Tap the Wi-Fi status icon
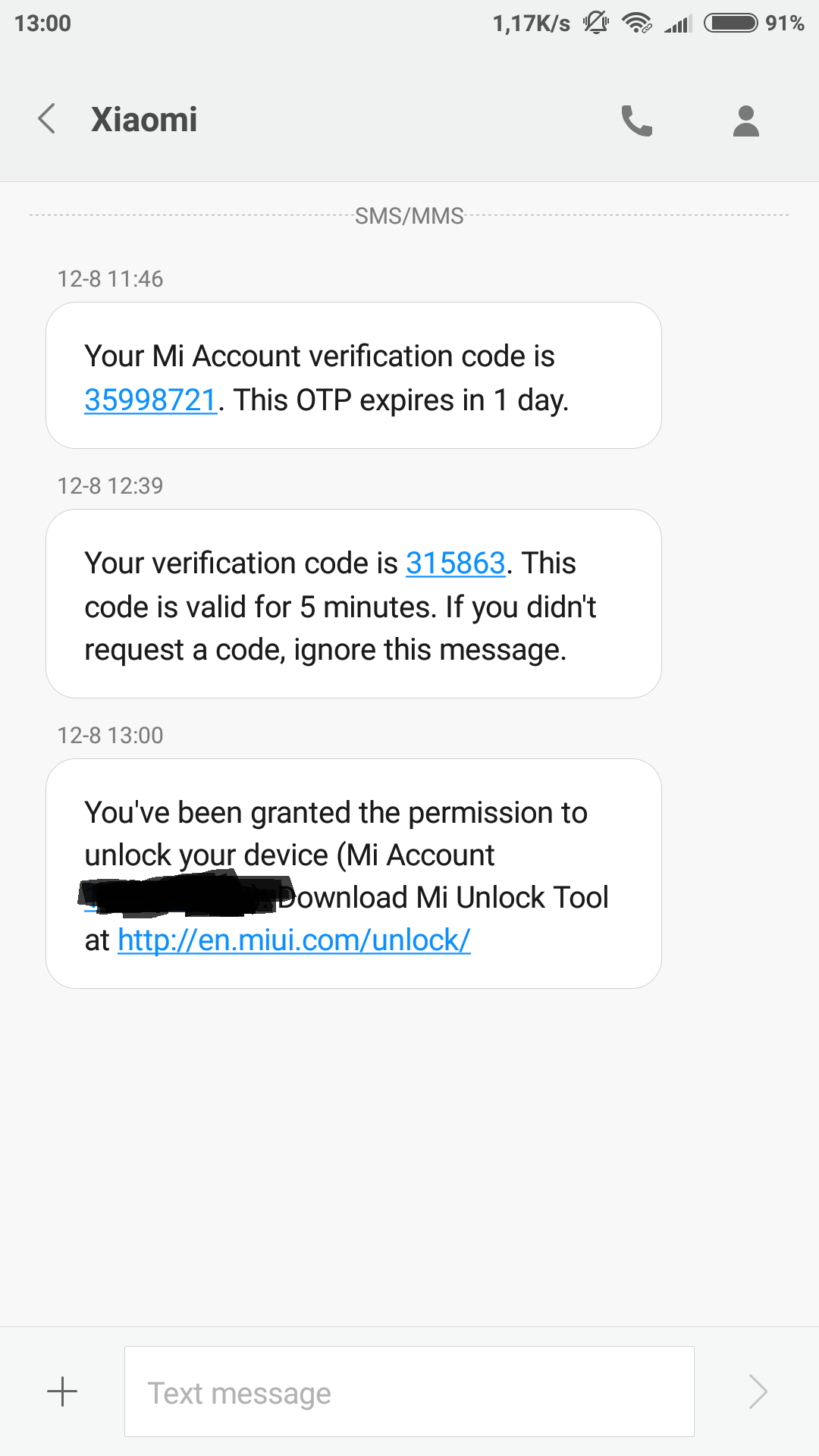Screen dimensions: 819x1456 (x=636, y=24)
